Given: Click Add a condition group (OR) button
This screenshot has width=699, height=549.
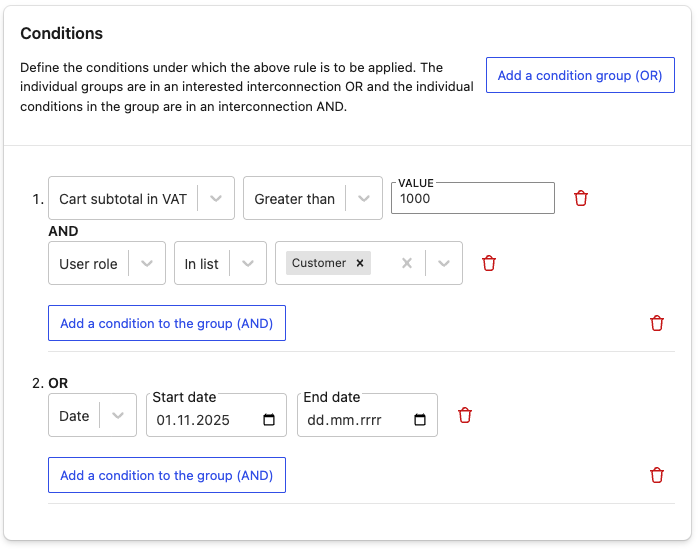Looking at the screenshot, I should point(580,75).
